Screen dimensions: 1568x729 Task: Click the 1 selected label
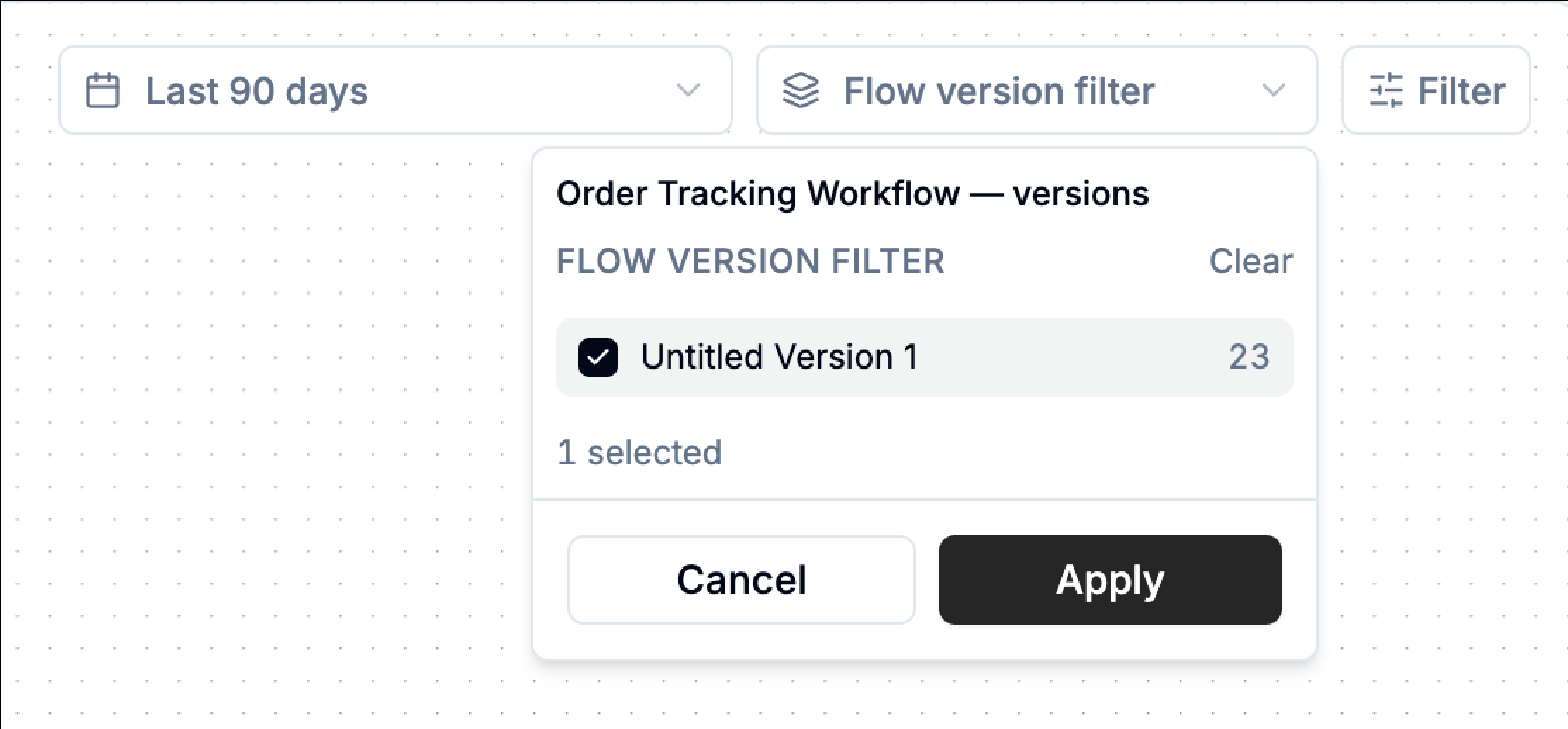point(639,451)
